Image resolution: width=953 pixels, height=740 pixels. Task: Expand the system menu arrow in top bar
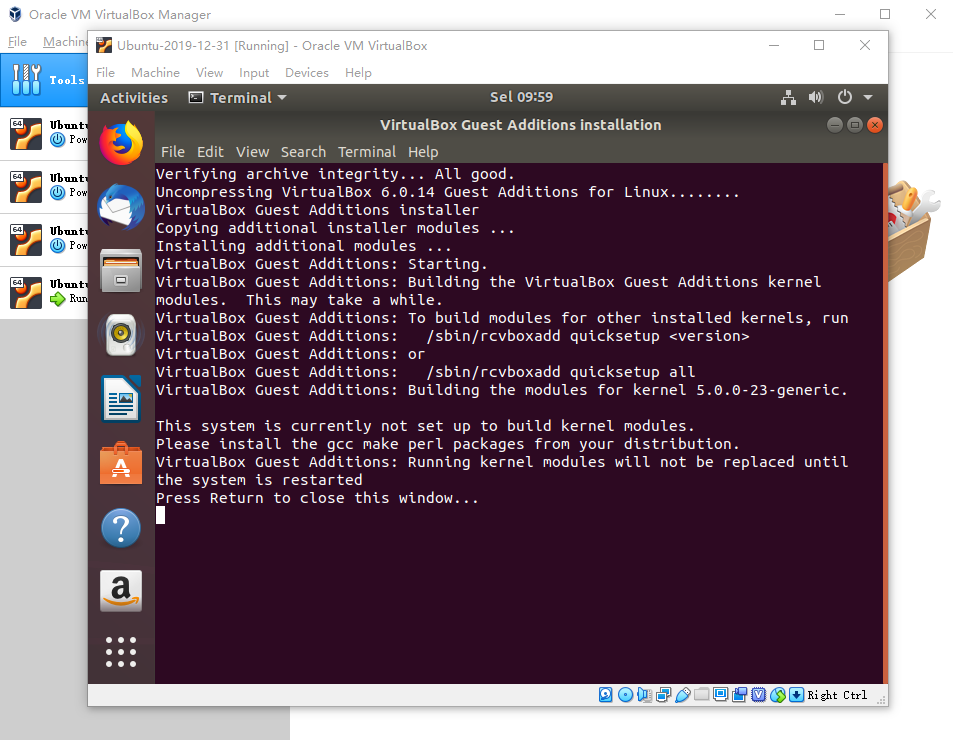[x=869, y=97]
